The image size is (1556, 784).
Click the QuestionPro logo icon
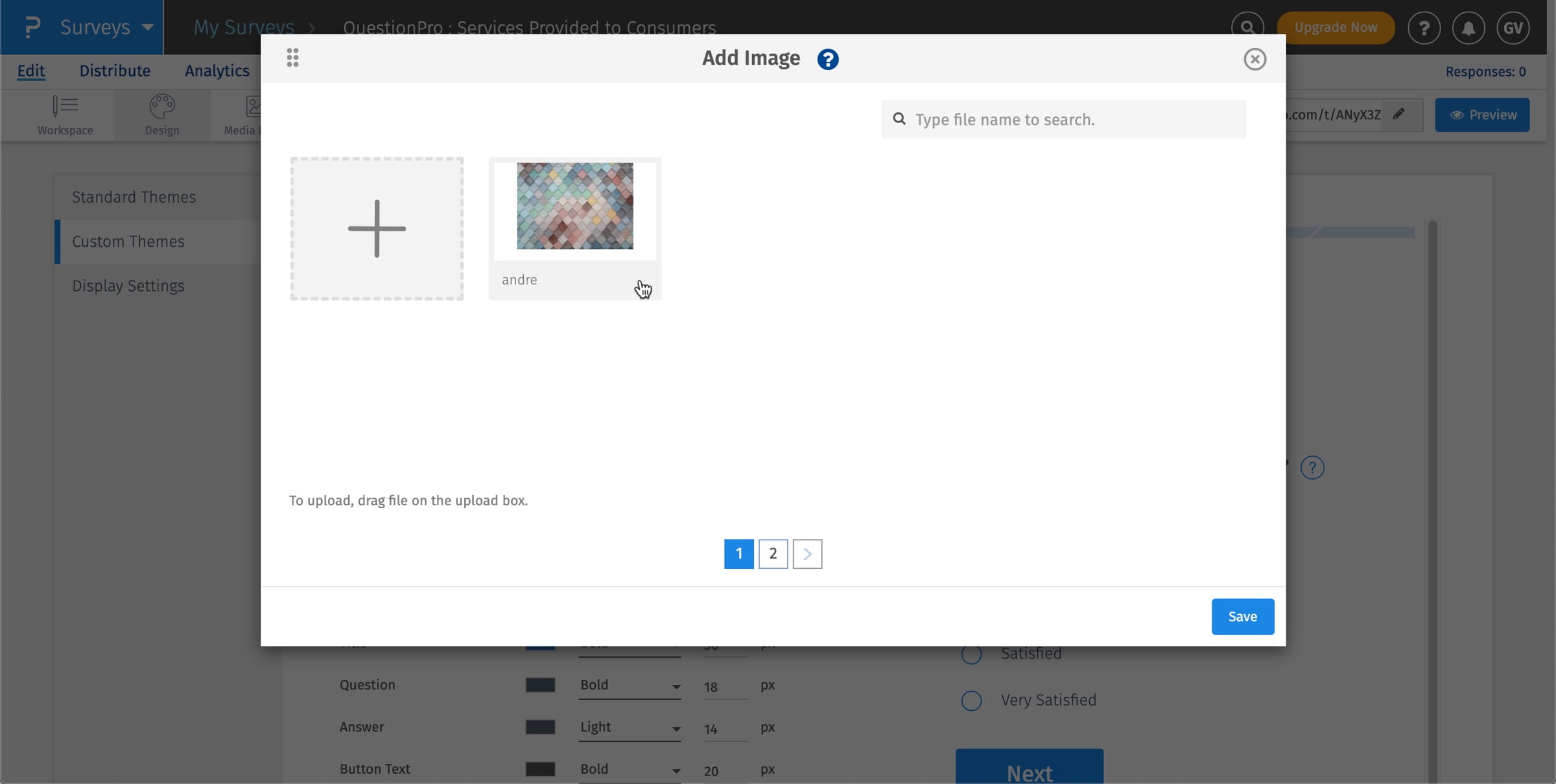click(x=32, y=27)
